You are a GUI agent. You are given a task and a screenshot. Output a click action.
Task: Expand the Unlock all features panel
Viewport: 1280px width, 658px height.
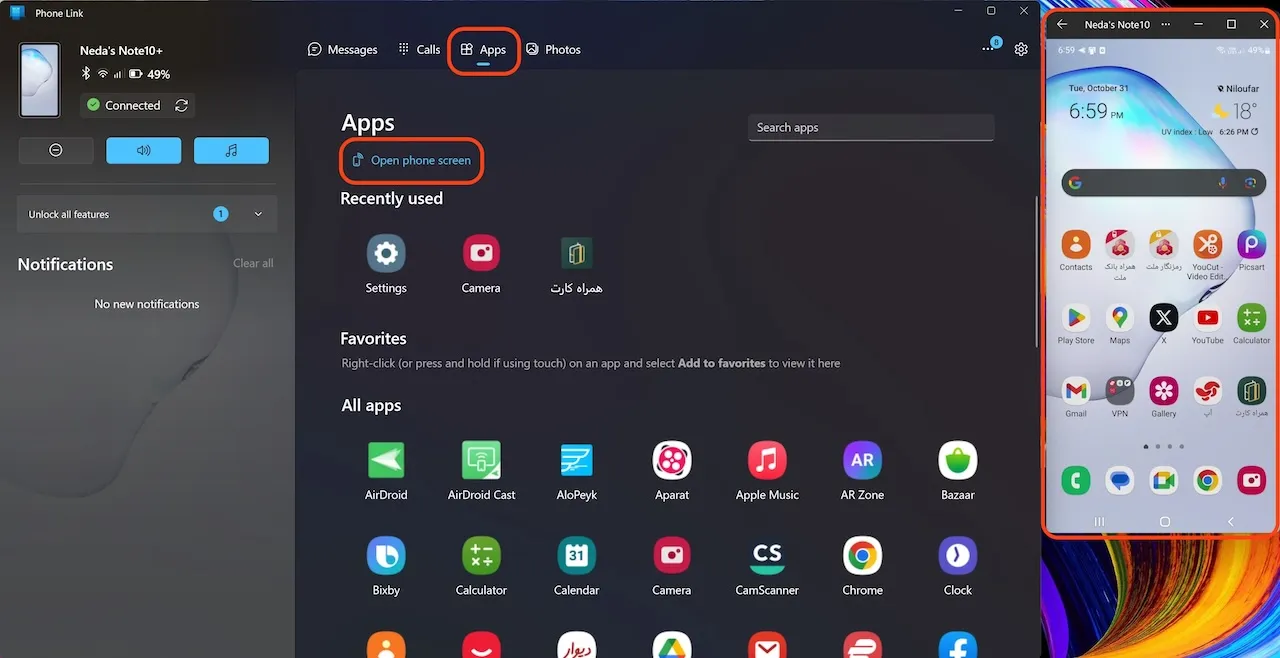point(147,214)
